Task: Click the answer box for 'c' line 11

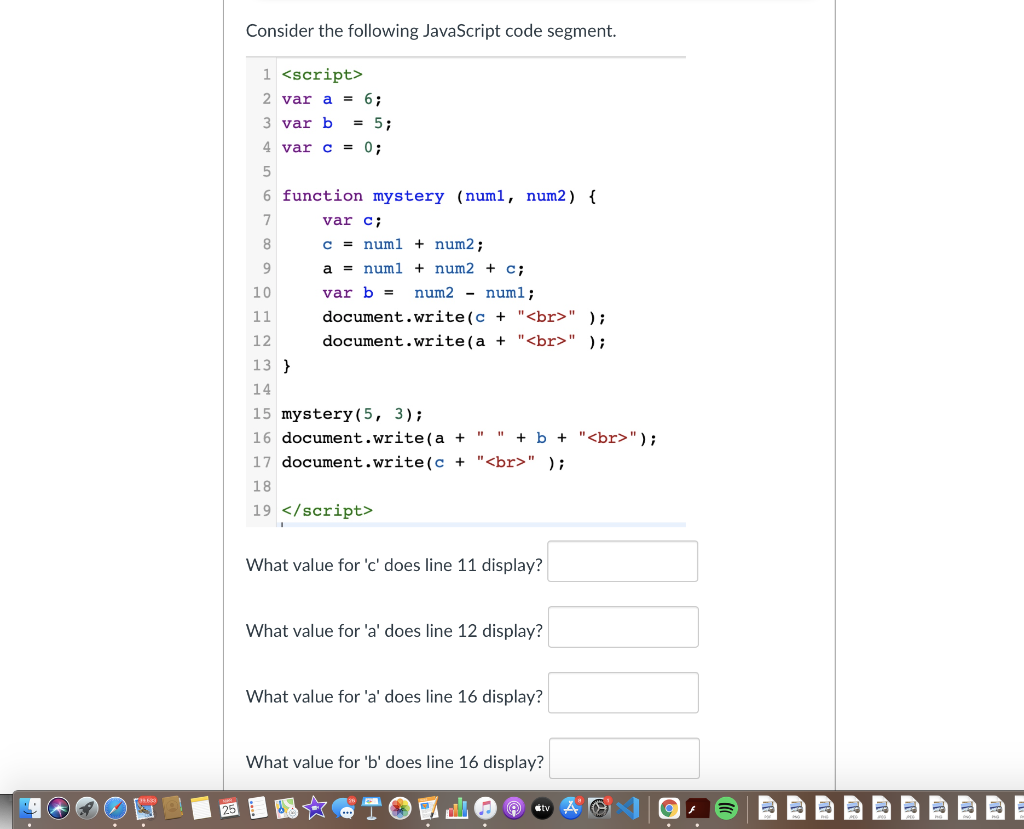Action: pos(622,561)
